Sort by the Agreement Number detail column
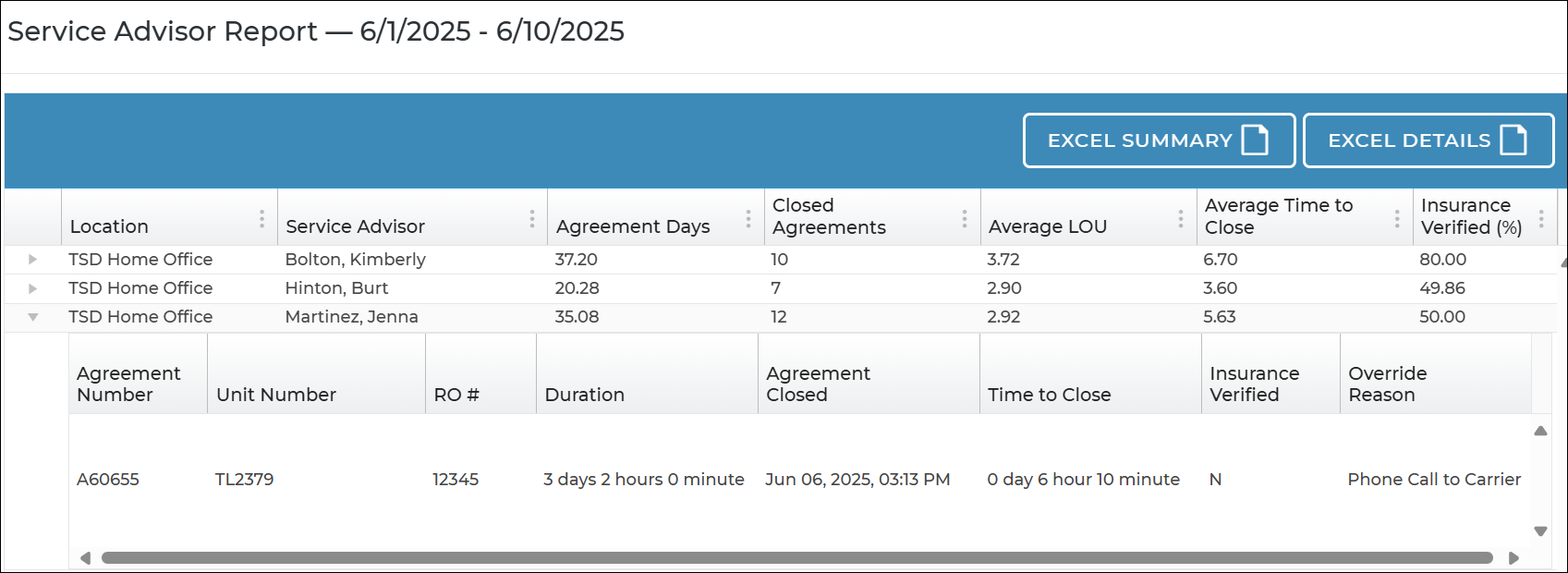Screen dimensions: 1568x573 (128, 384)
